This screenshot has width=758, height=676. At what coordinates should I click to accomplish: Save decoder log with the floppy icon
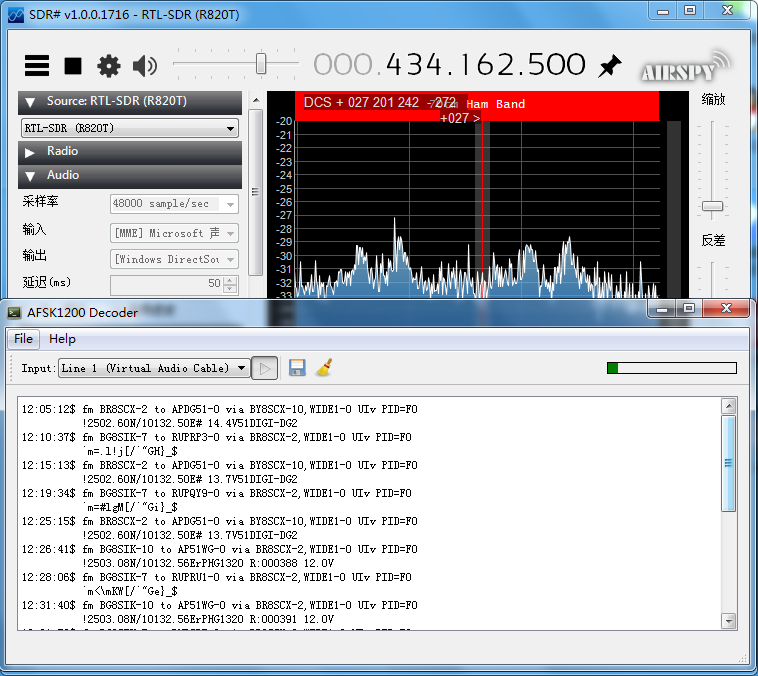click(x=297, y=368)
